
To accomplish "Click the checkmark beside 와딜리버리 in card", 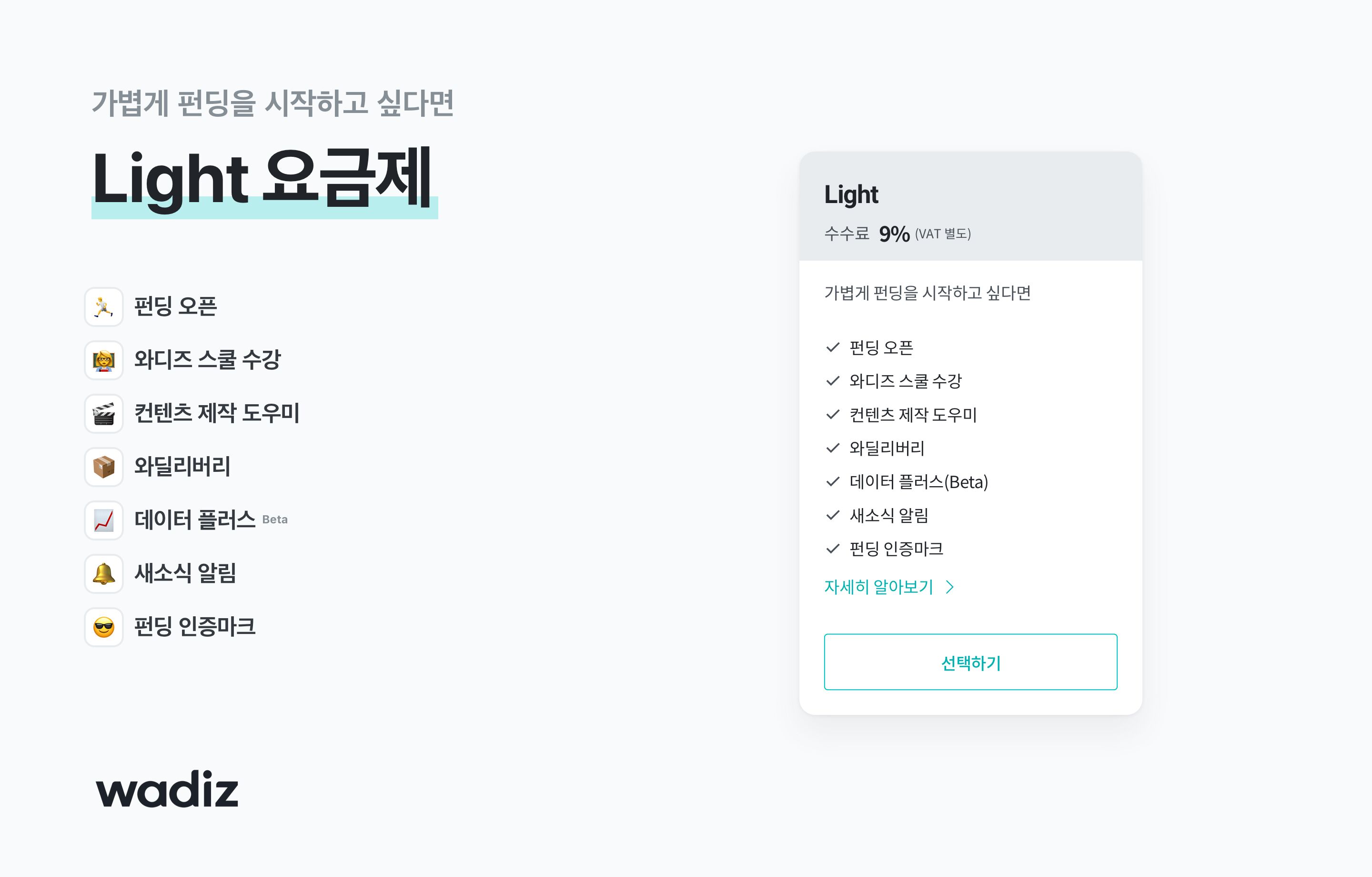I will point(832,448).
